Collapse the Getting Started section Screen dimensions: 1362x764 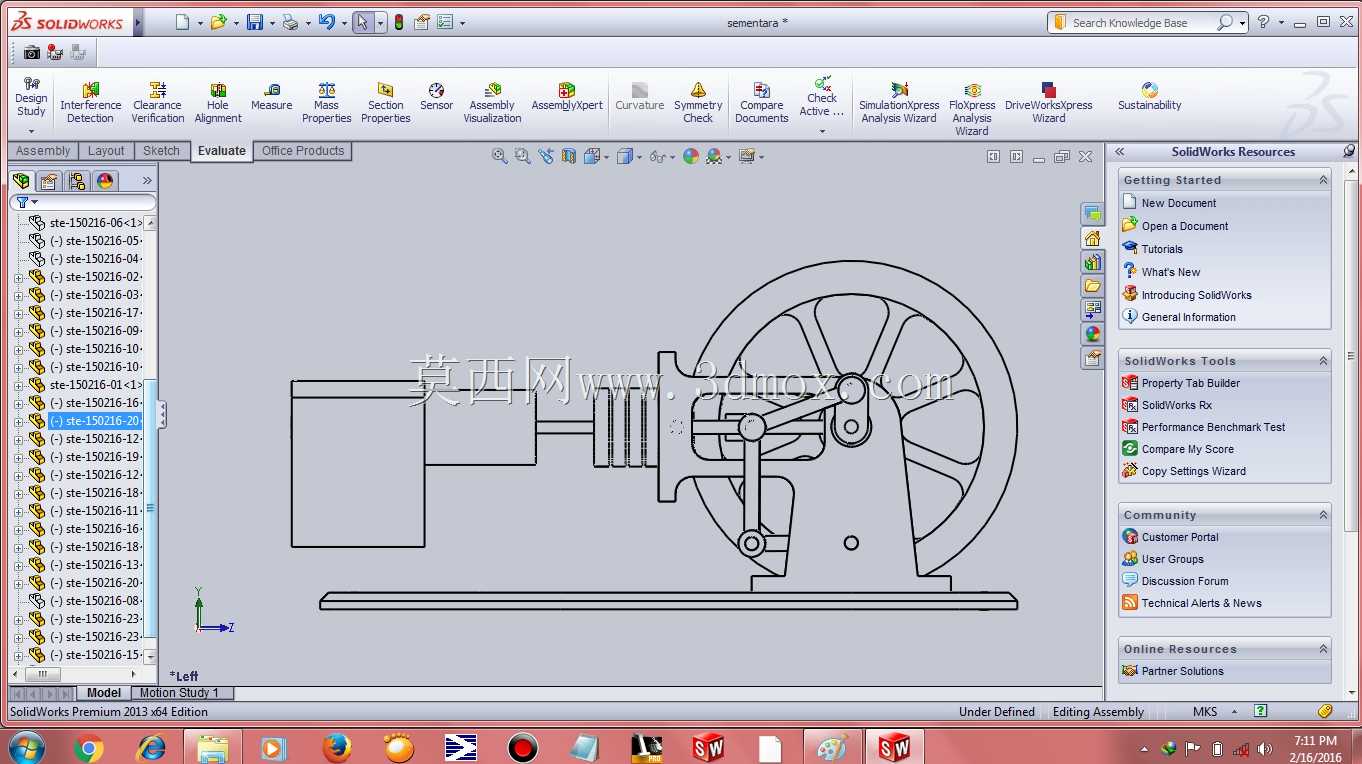click(x=1323, y=180)
